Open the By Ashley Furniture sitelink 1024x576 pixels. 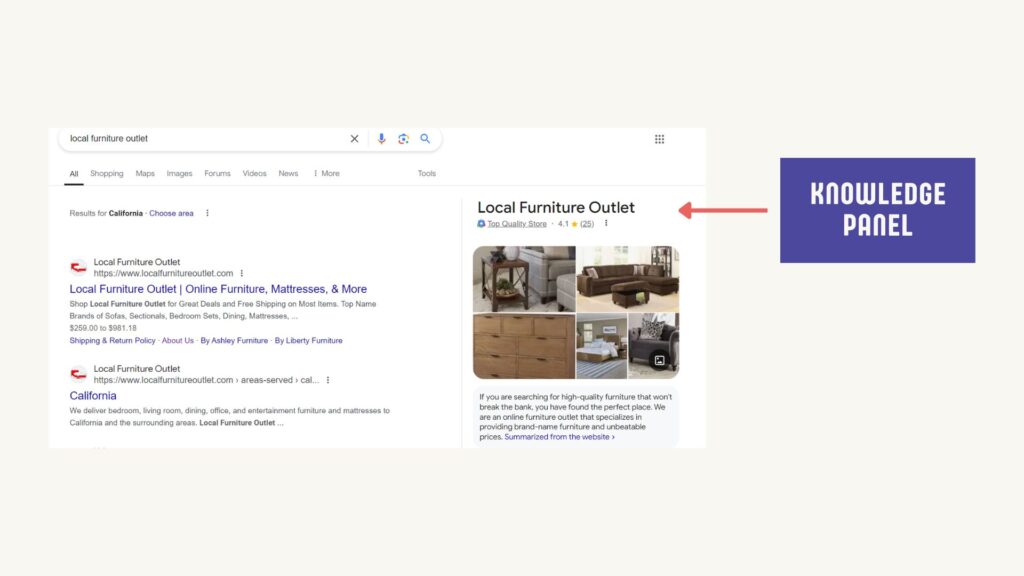(x=234, y=341)
